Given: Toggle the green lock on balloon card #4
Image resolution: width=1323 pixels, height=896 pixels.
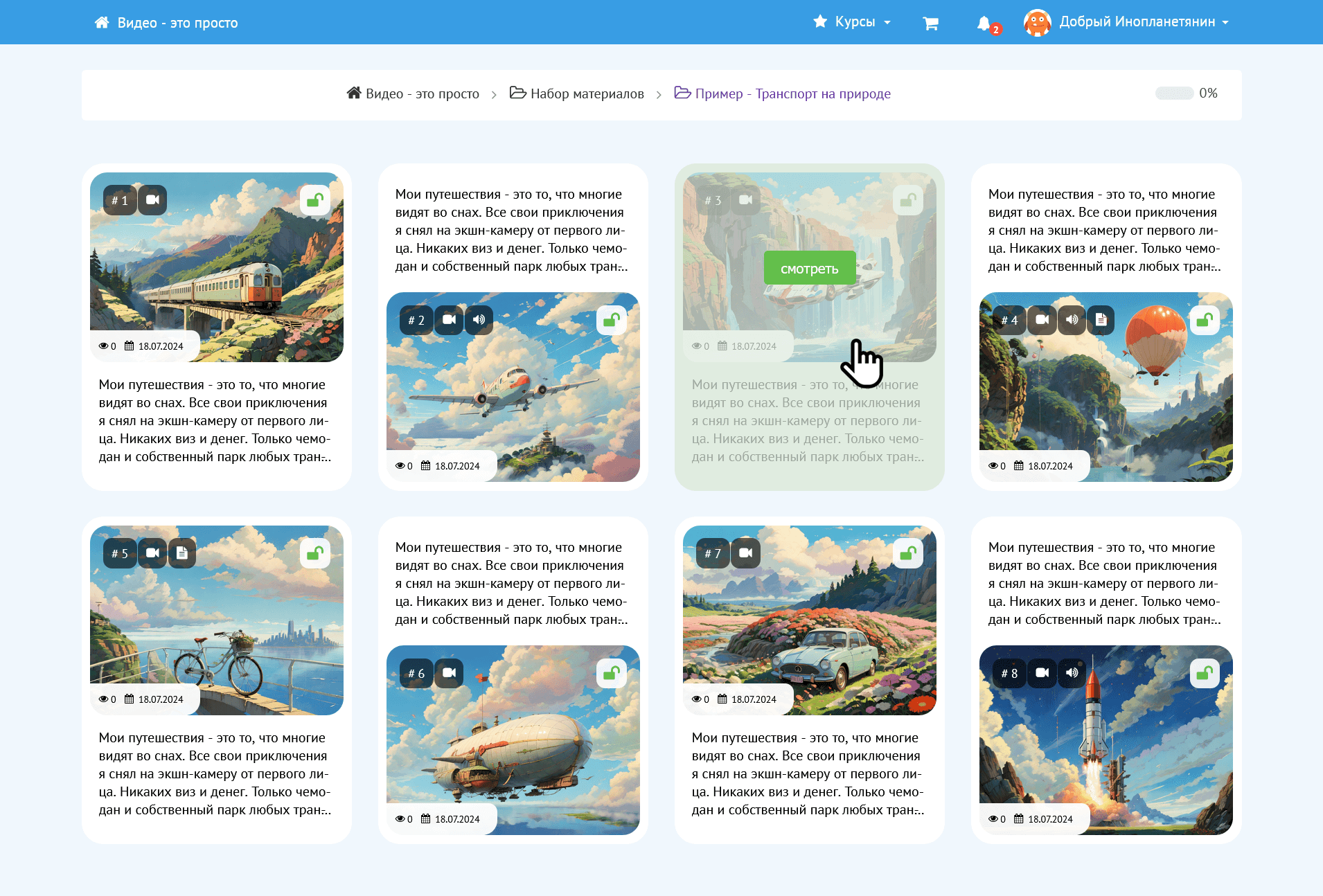Looking at the screenshot, I should click(x=1205, y=320).
